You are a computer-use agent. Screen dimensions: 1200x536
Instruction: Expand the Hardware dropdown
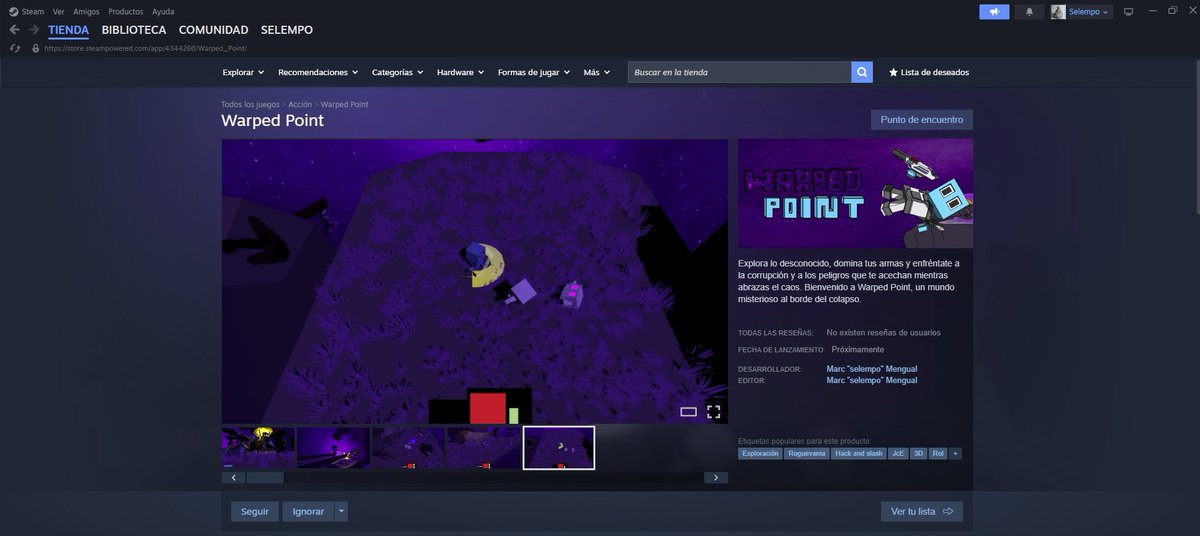[x=460, y=72]
